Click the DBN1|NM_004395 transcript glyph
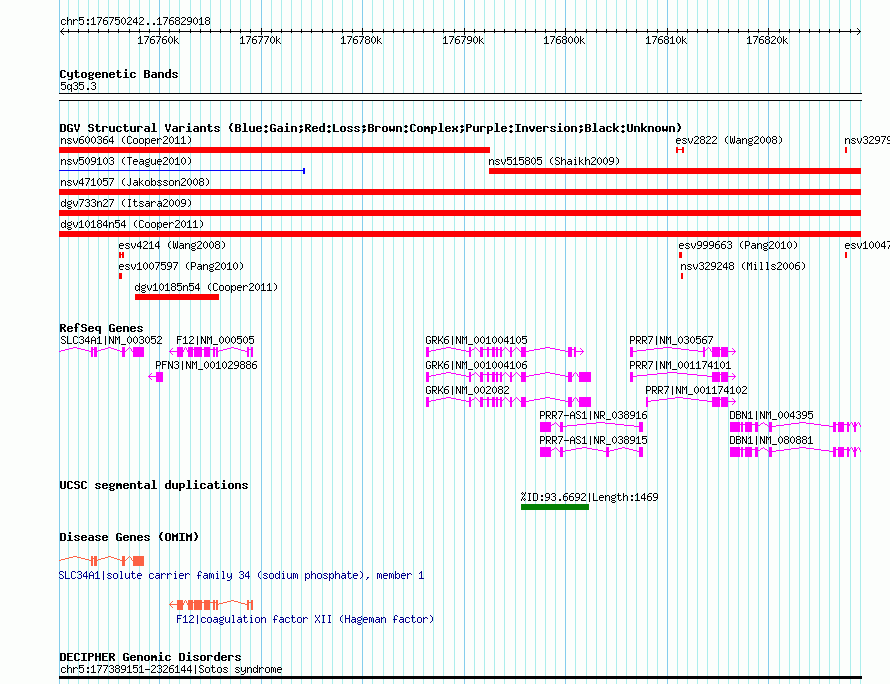Image resolution: width=890 pixels, height=684 pixels. tap(795, 427)
